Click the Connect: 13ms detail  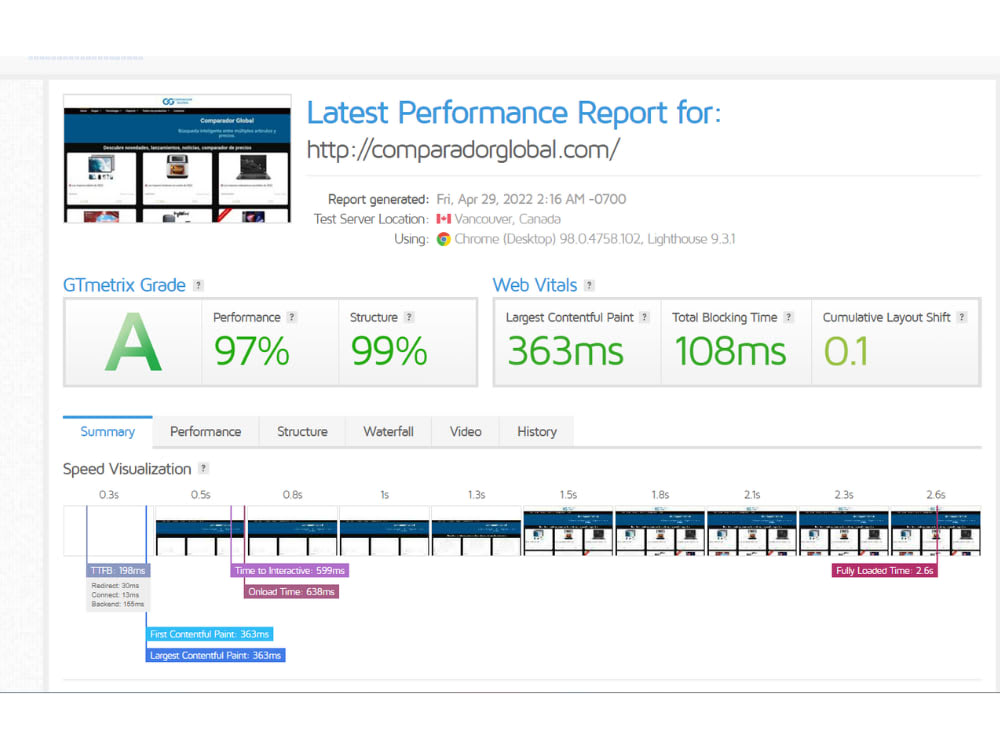coord(115,594)
